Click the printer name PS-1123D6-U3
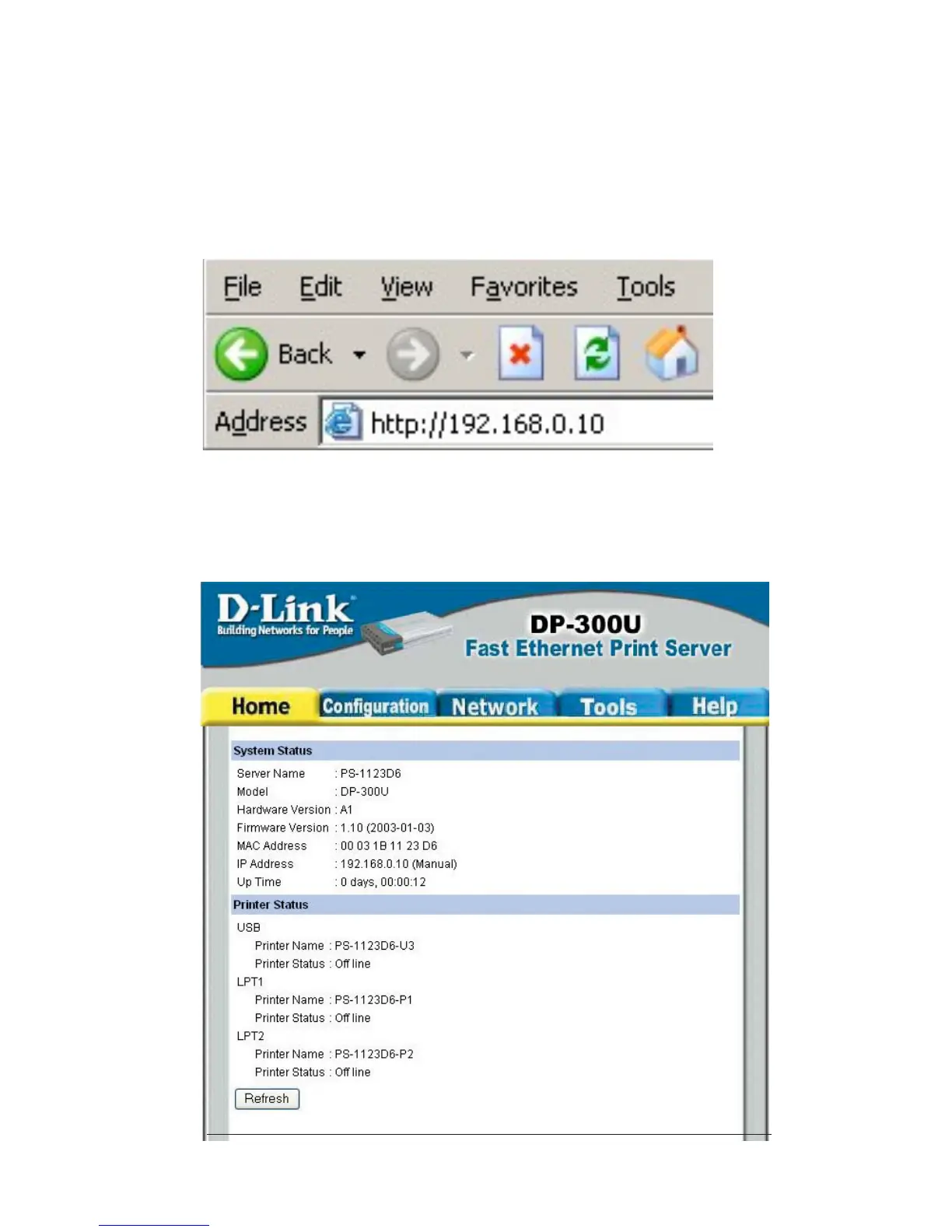 pos(374,946)
